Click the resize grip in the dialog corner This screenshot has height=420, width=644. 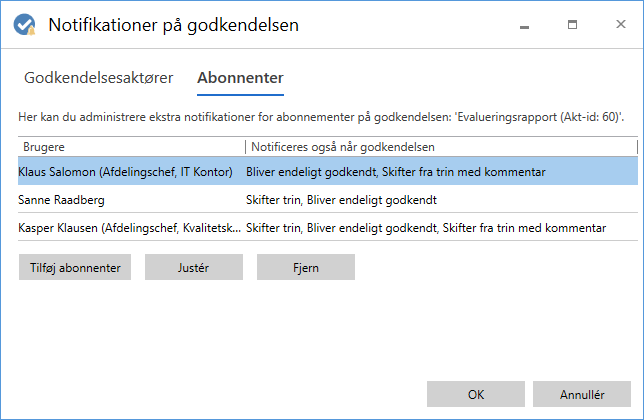click(x=637, y=413)
